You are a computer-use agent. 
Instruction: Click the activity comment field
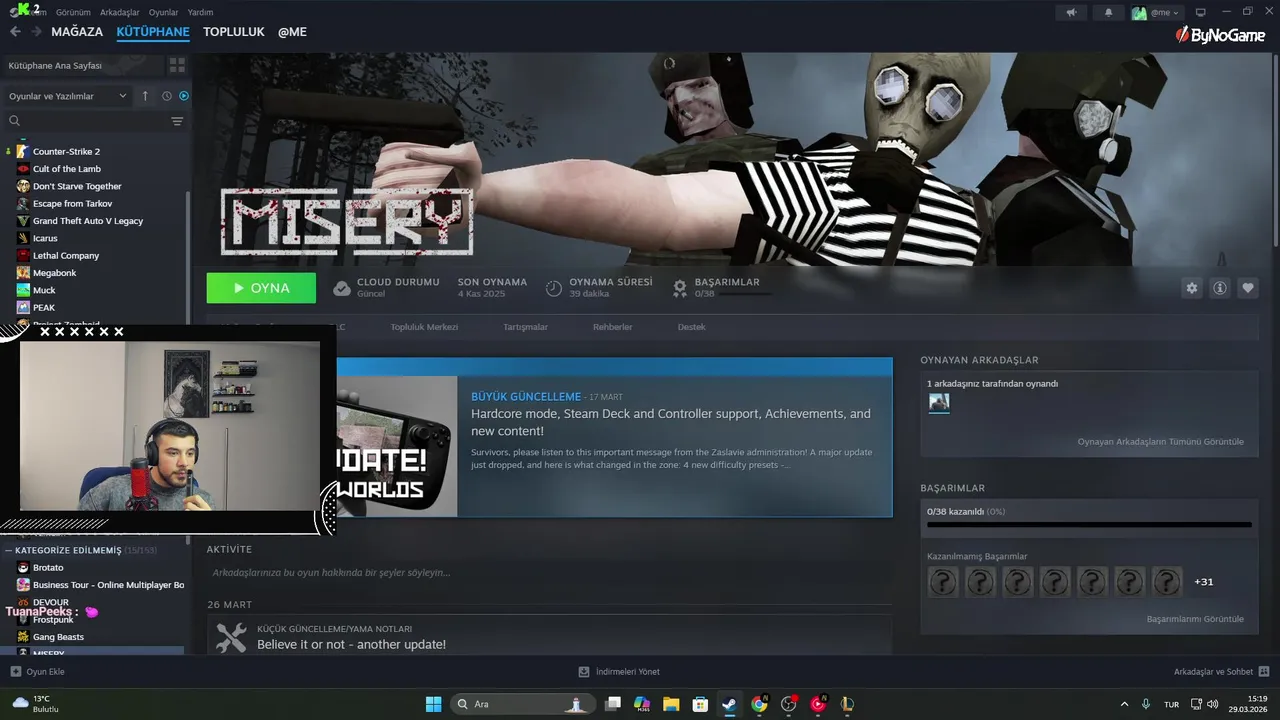point(549,572)
